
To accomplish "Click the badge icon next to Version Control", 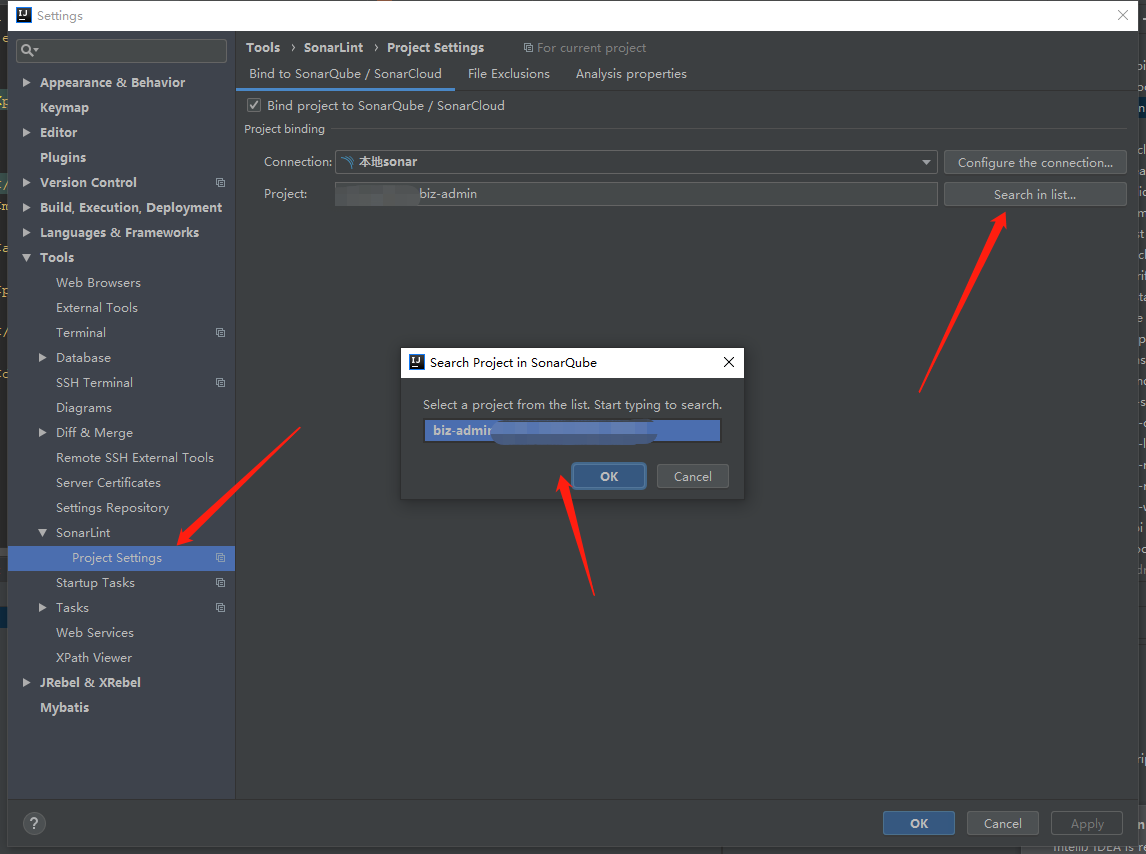I will click(x=220, y=182).
